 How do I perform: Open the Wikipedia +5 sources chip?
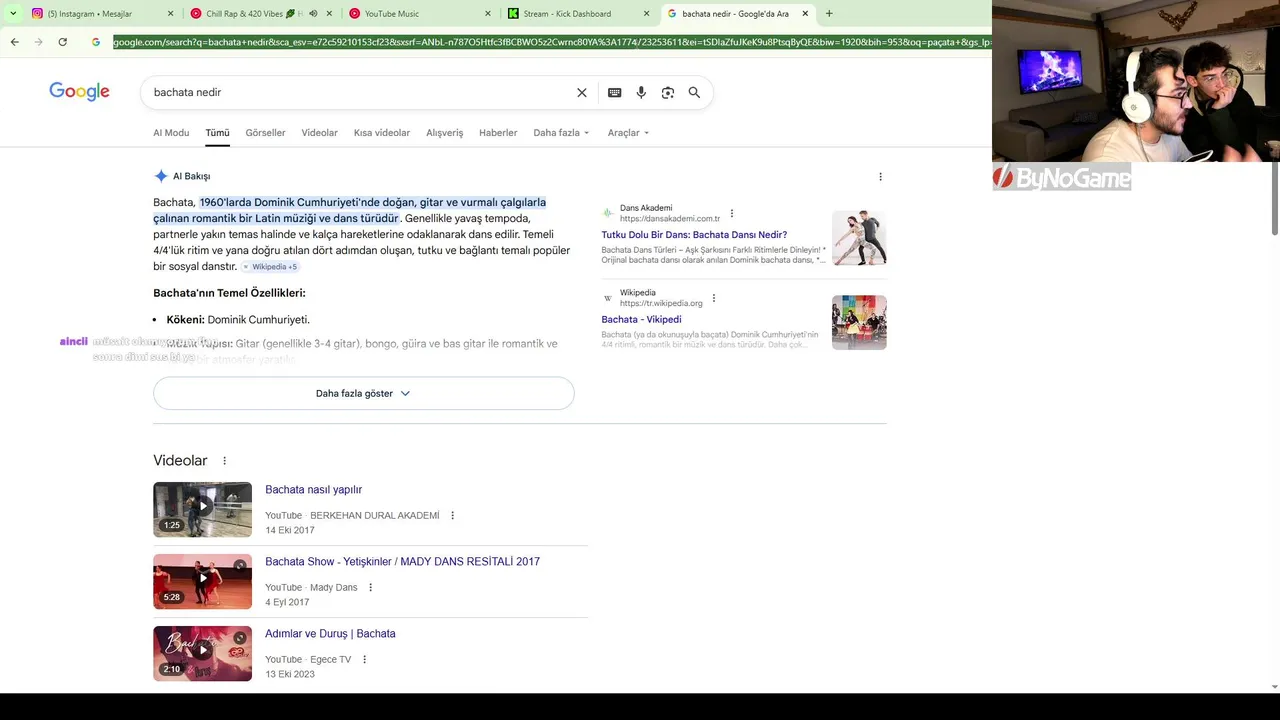pos(270,267)
